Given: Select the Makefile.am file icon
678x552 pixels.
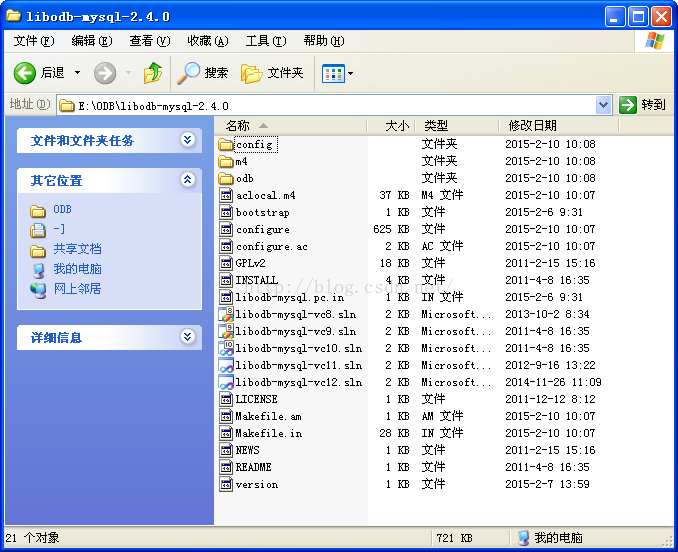Looking at the screenshot, I should pos(226,416).
